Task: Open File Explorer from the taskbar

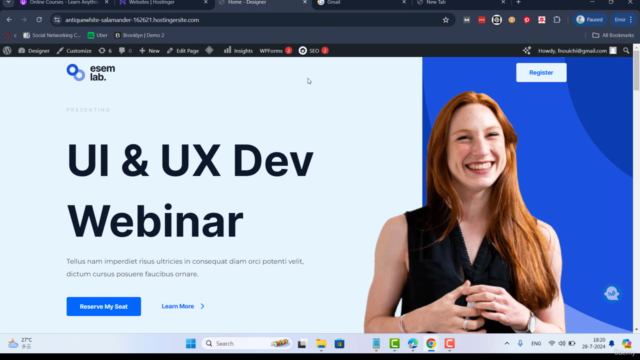Action: pyautogui.click(x=321, y=344)
